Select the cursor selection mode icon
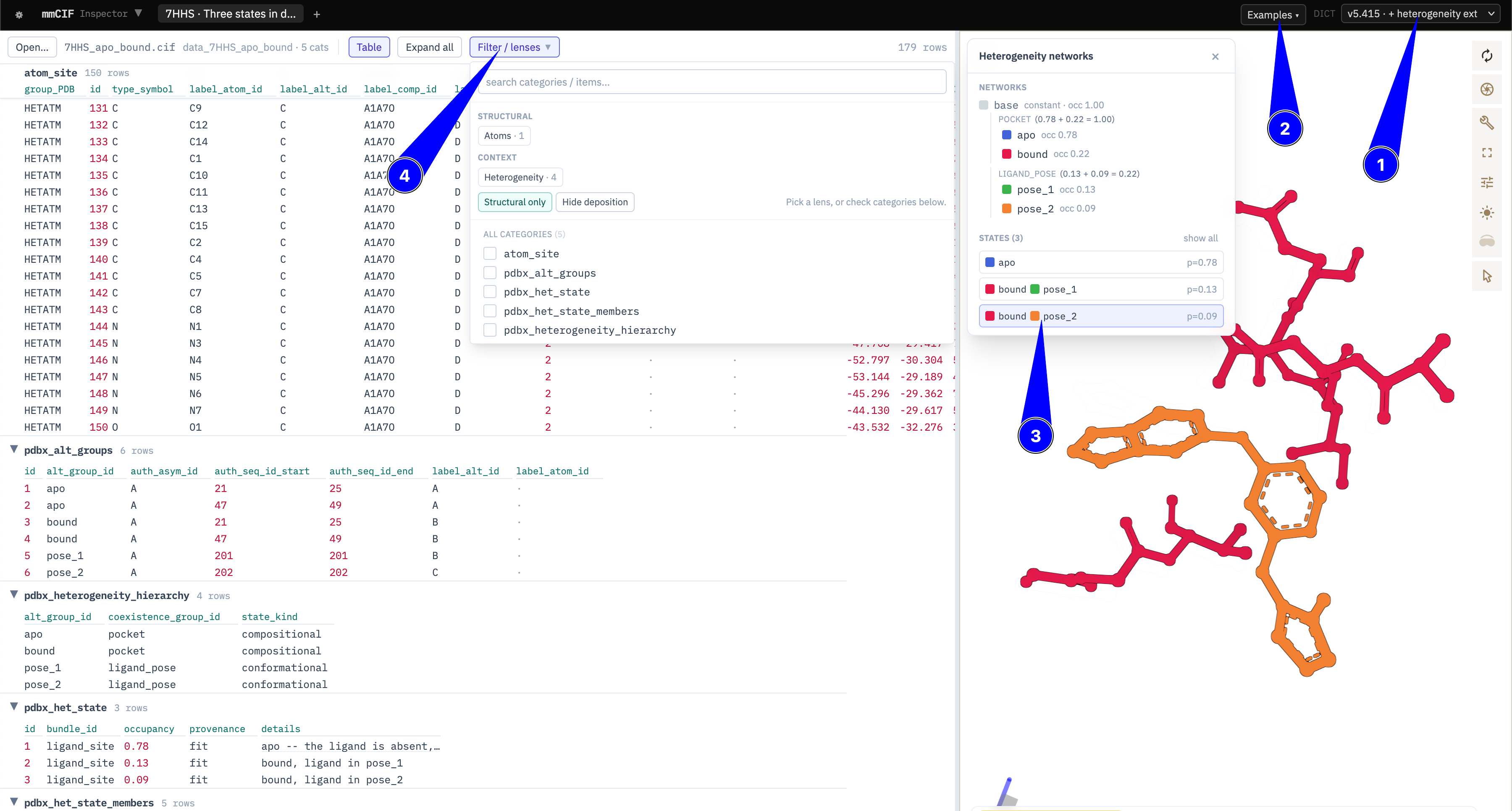 click(1486, 276)
